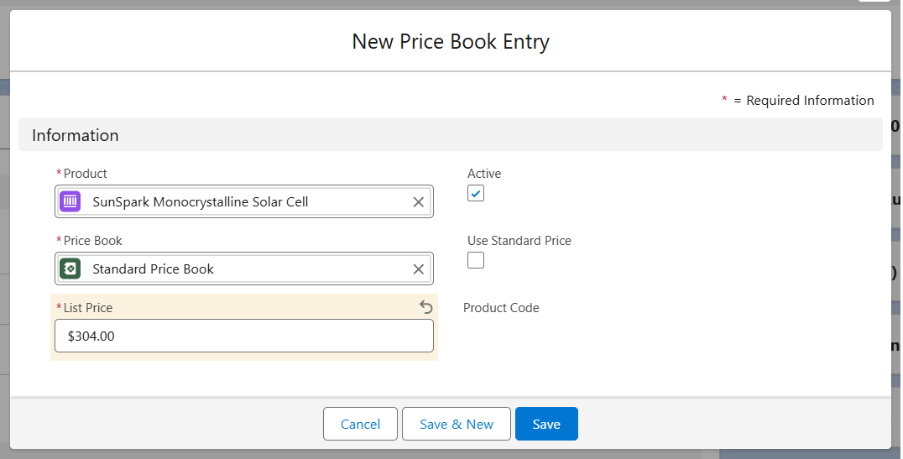Open the Price Book lookup field
The image size is (903, 459).
click(250, 269)
